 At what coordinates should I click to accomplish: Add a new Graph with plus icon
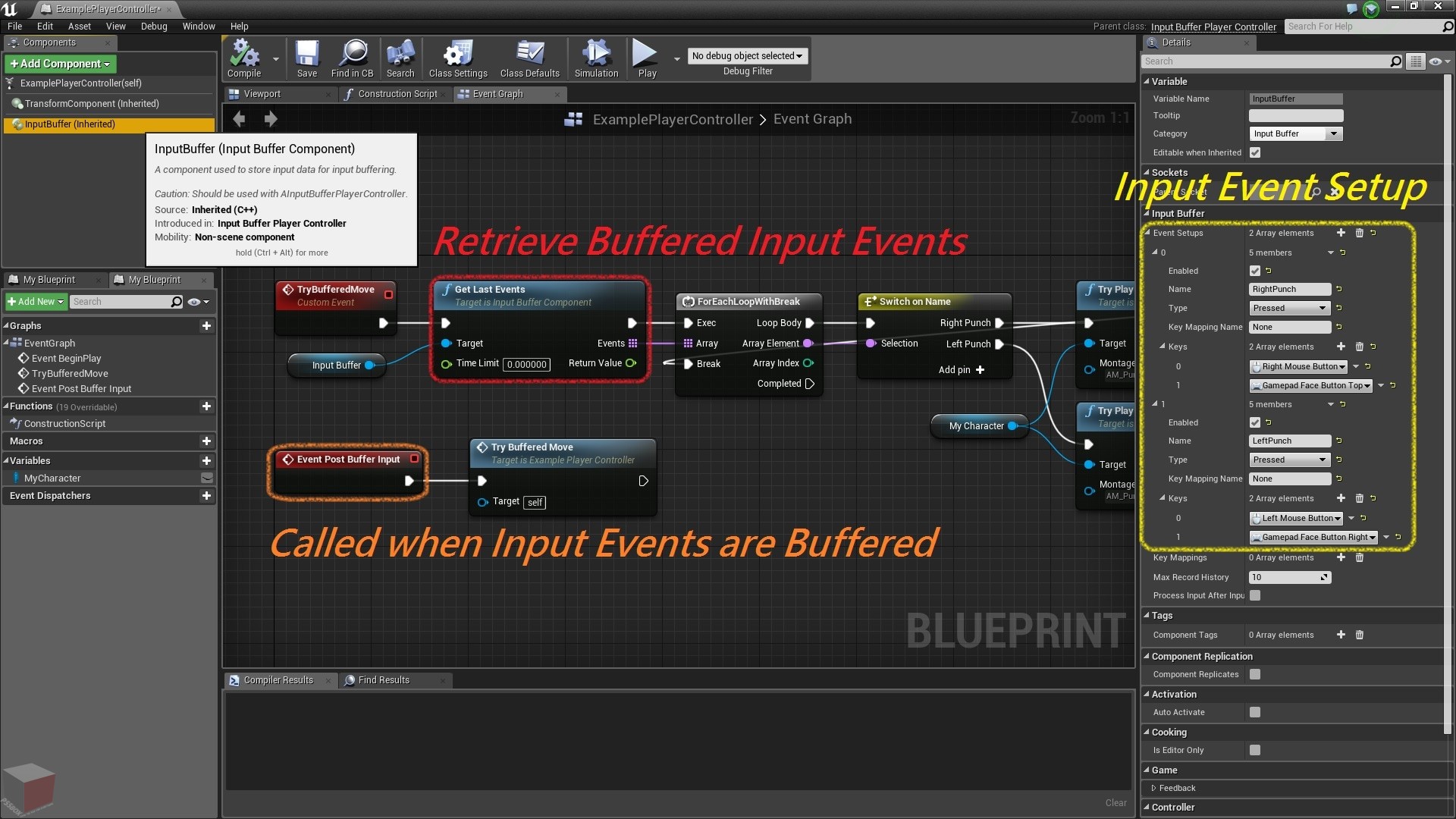pos(206,326)
